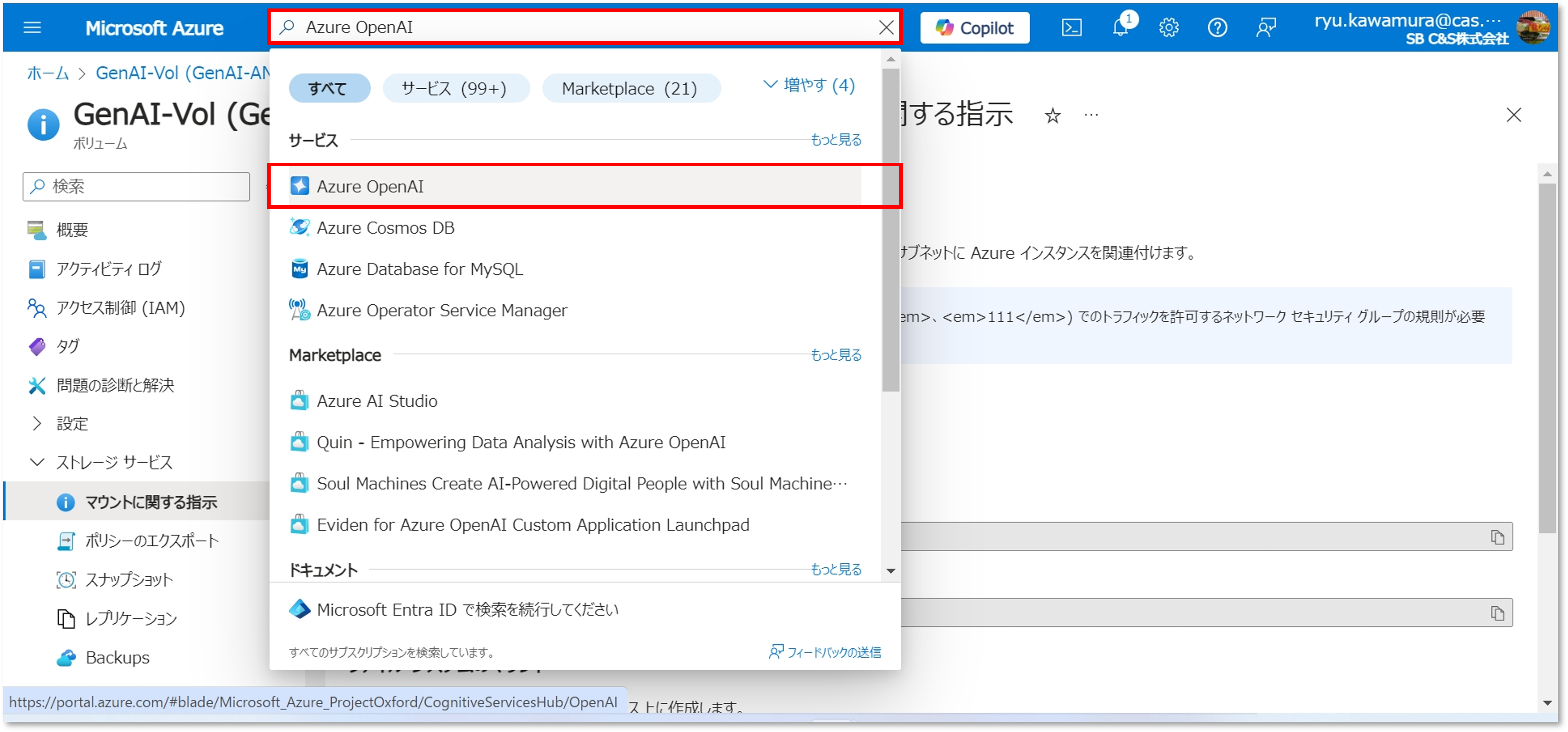Expand the 増やす (4) filters
1568x732 pixels.
point(809,85)
